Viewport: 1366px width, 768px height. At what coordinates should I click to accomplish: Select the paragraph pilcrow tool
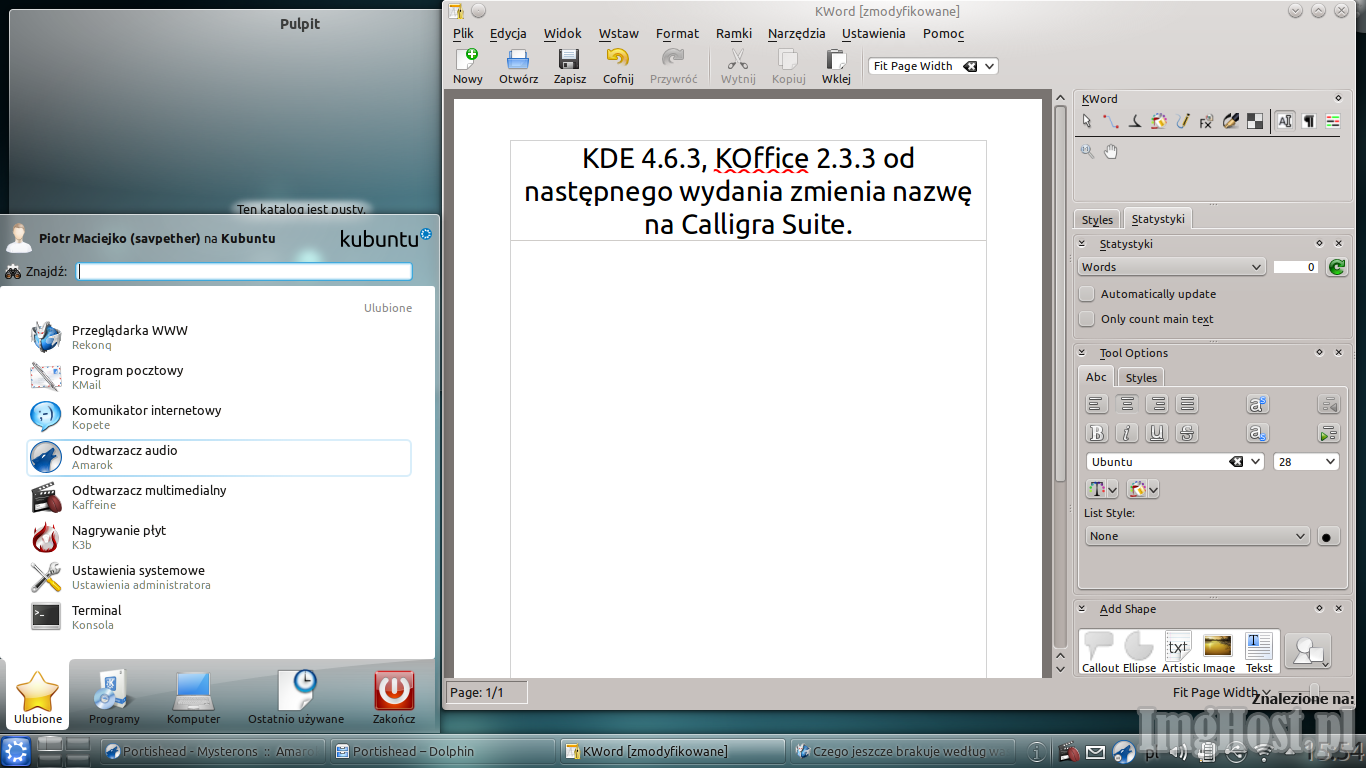1309,121
